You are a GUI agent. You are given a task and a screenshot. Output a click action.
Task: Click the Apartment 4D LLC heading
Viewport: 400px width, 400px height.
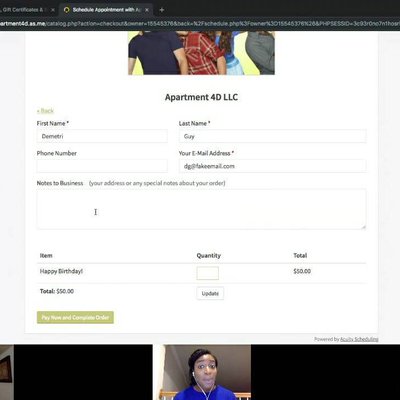tap(201, 97)
